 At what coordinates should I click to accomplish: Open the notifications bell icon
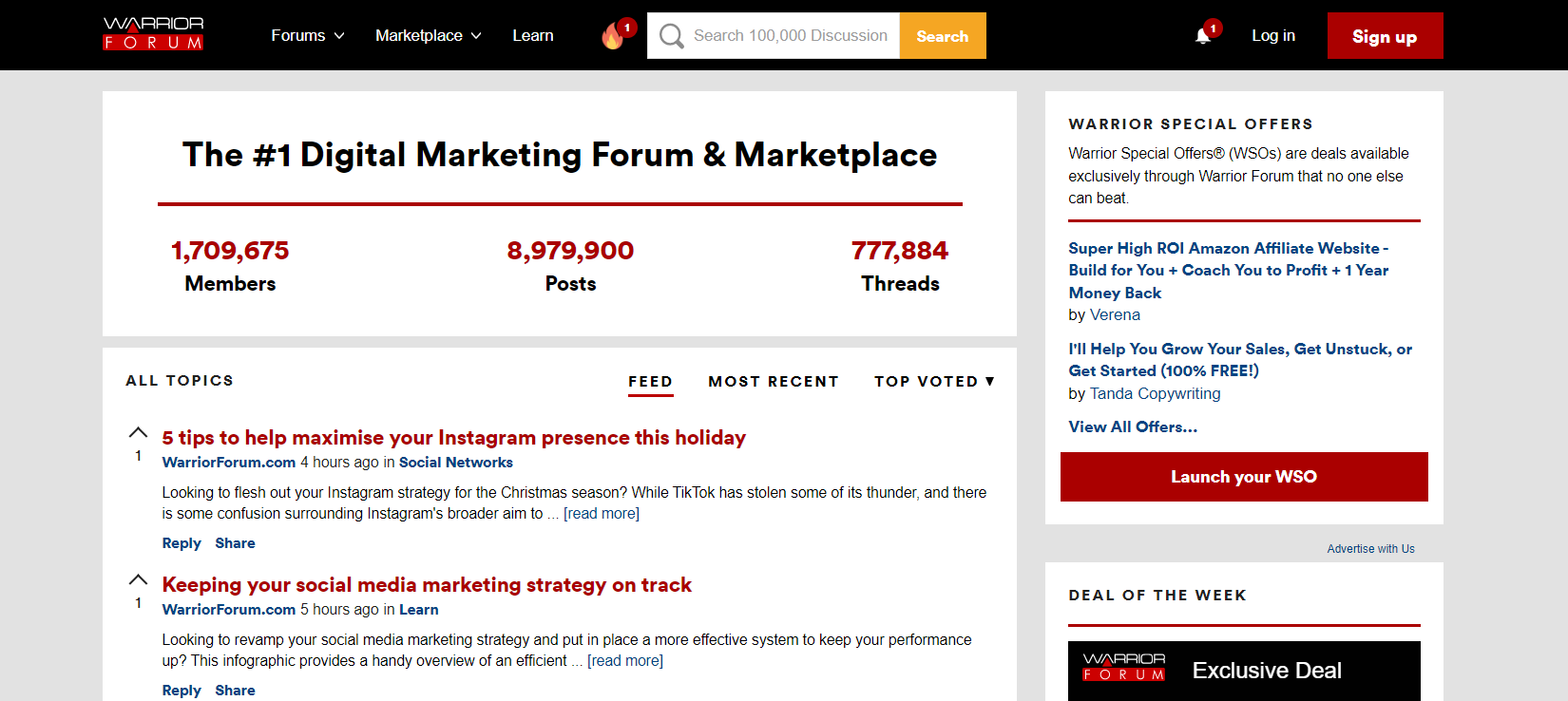[x=1203, y=35]
